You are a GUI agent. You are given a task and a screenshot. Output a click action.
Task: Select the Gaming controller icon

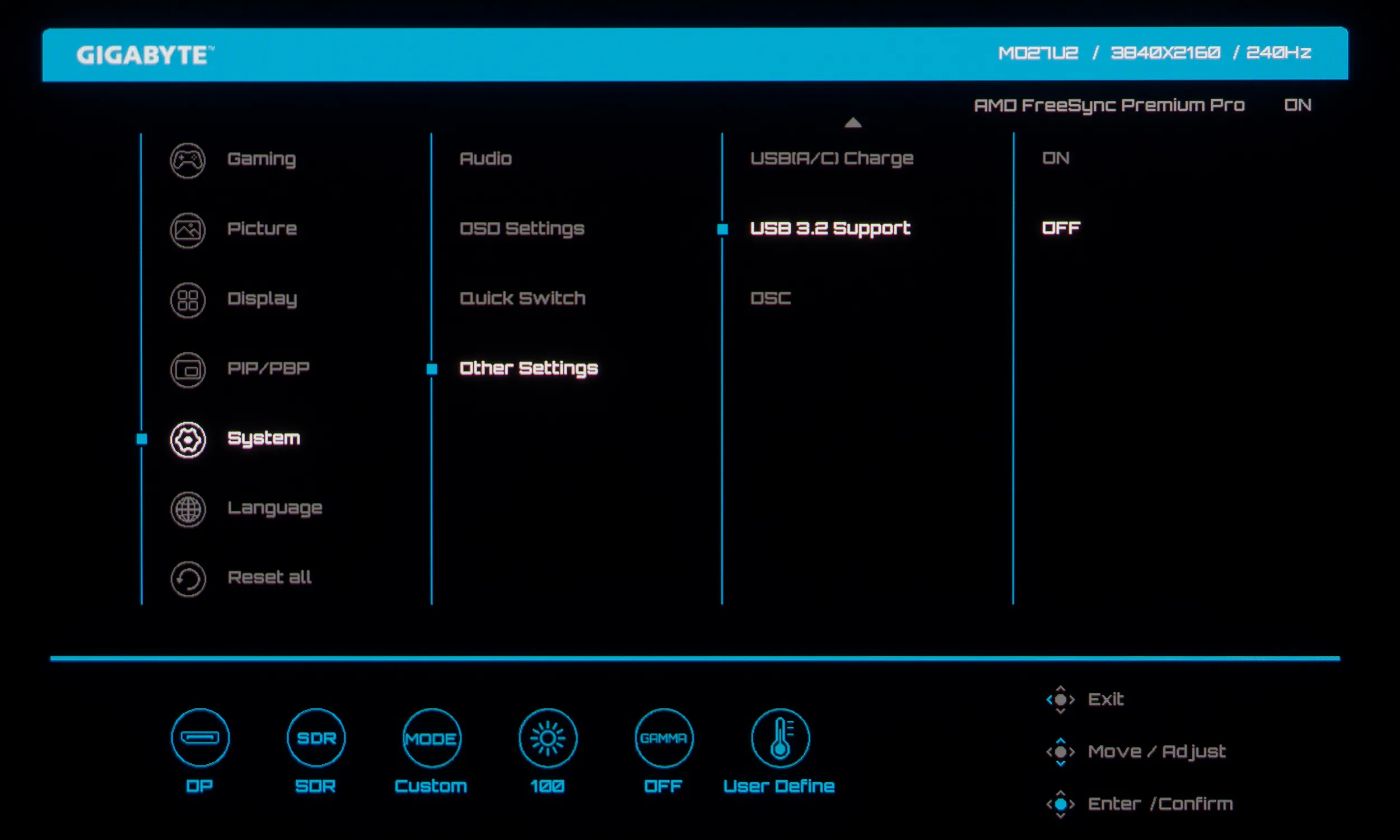(x=188, y=160)
